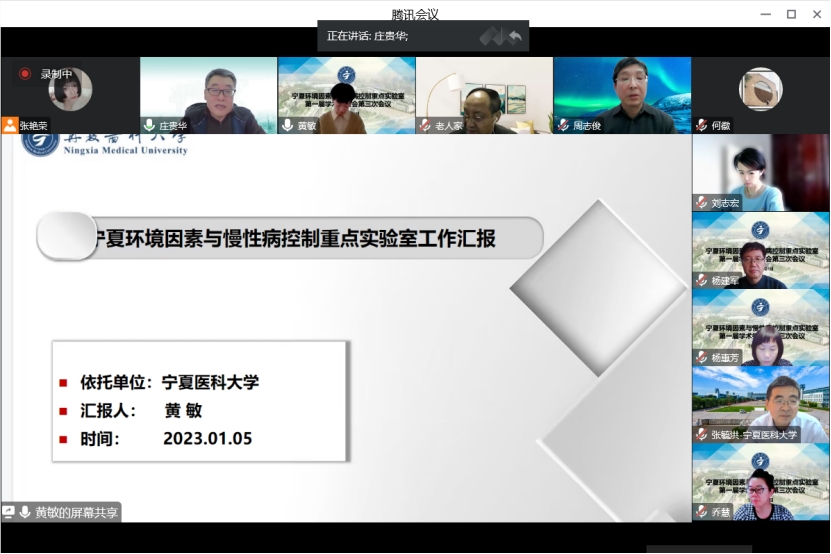Click the screen share icon at bottom left

(9, 512)
